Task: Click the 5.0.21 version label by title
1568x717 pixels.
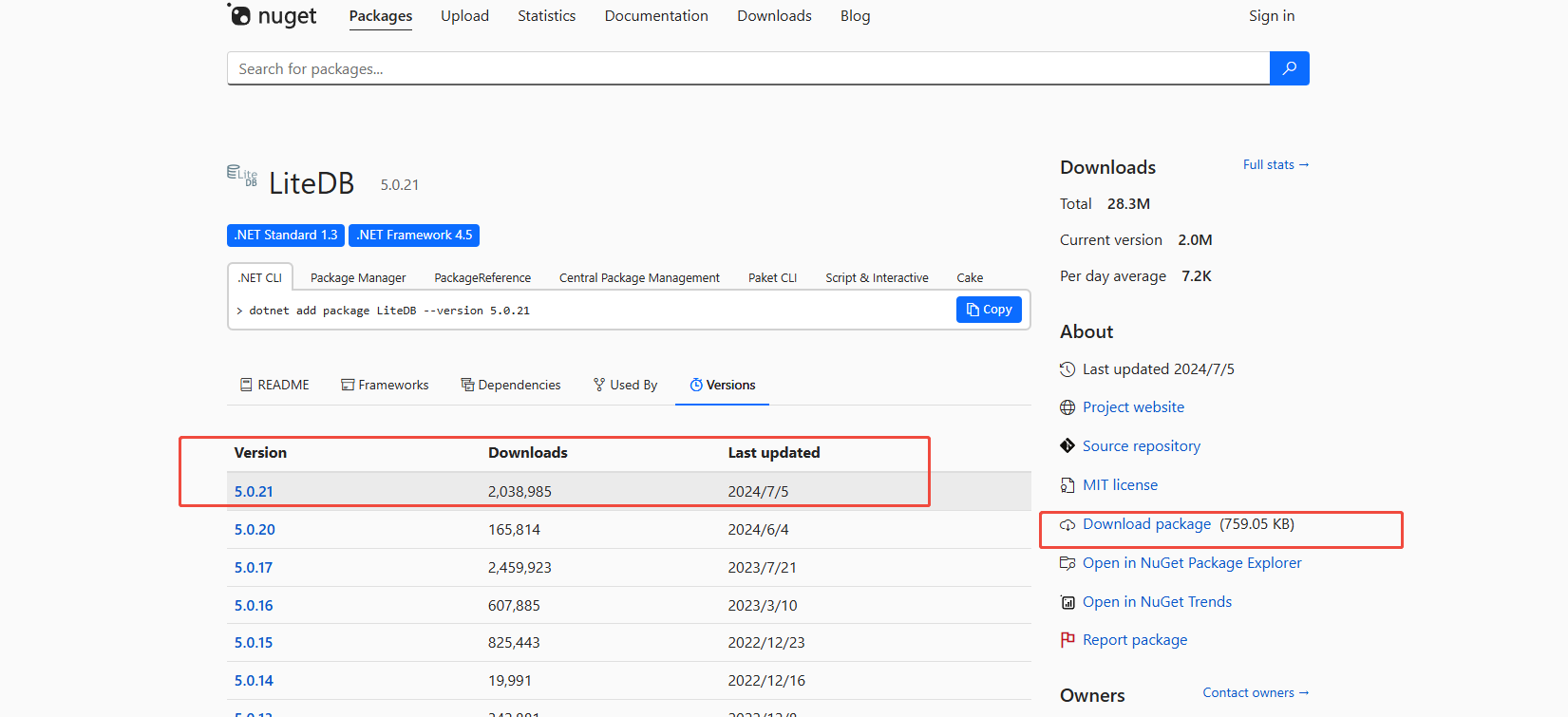Action: pos(400,185)
